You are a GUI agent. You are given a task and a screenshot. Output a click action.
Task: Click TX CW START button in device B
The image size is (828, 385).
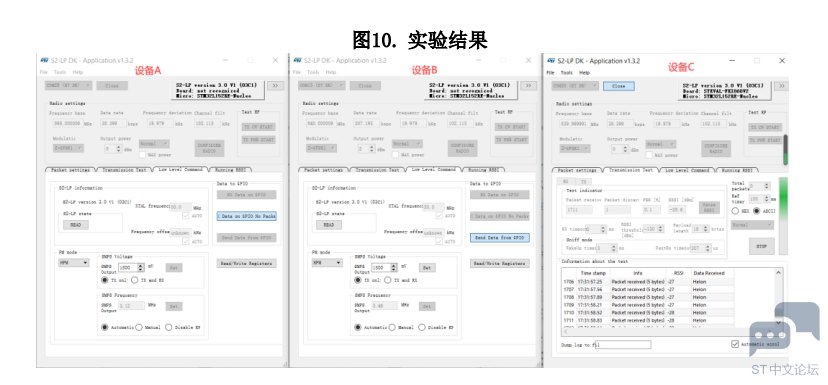(x=512, y=127)
